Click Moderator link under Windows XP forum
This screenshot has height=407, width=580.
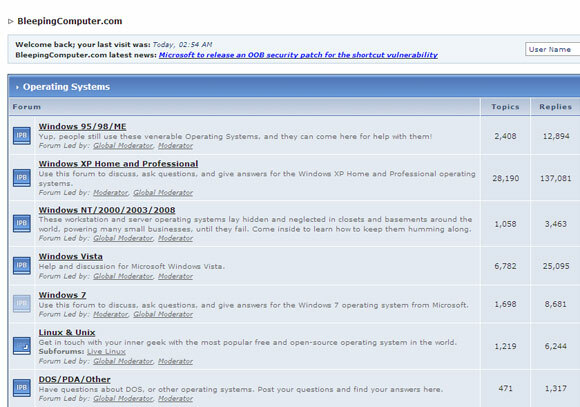[x=111, y=193]
